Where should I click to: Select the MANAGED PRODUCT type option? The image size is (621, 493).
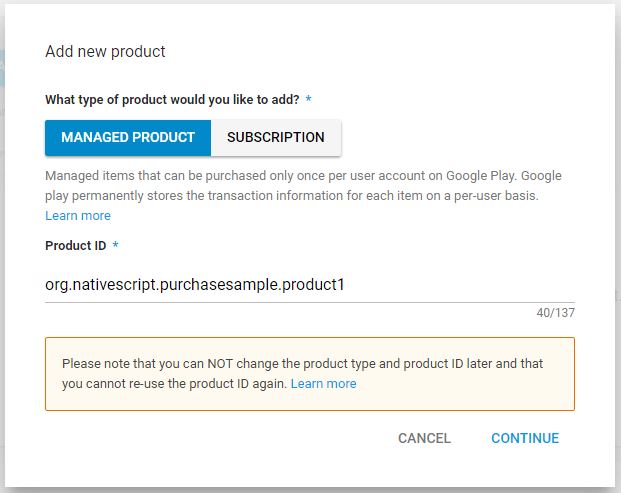coord(128,137)
